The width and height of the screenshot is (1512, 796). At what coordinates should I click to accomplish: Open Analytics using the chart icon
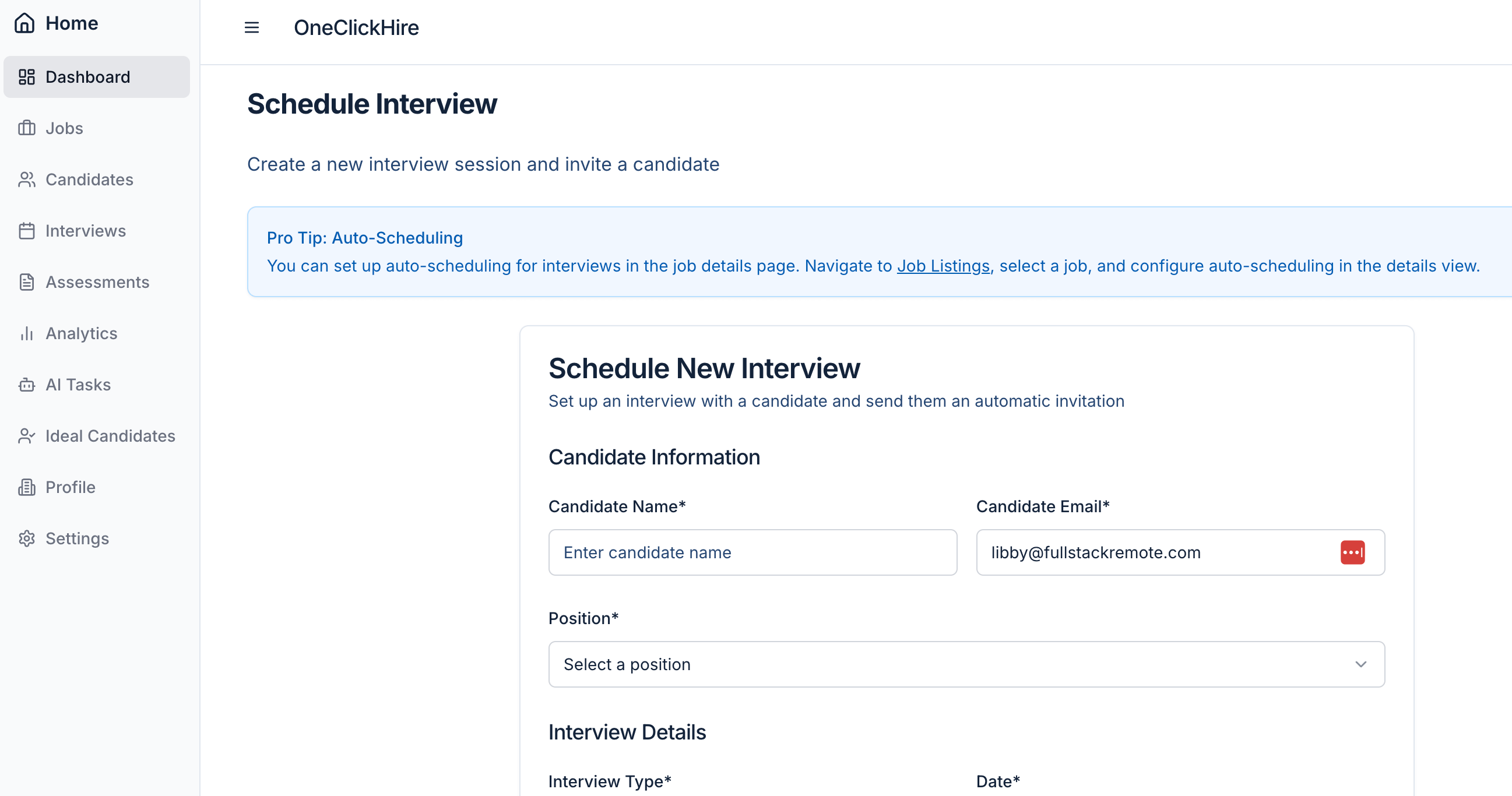coord(27,333)
